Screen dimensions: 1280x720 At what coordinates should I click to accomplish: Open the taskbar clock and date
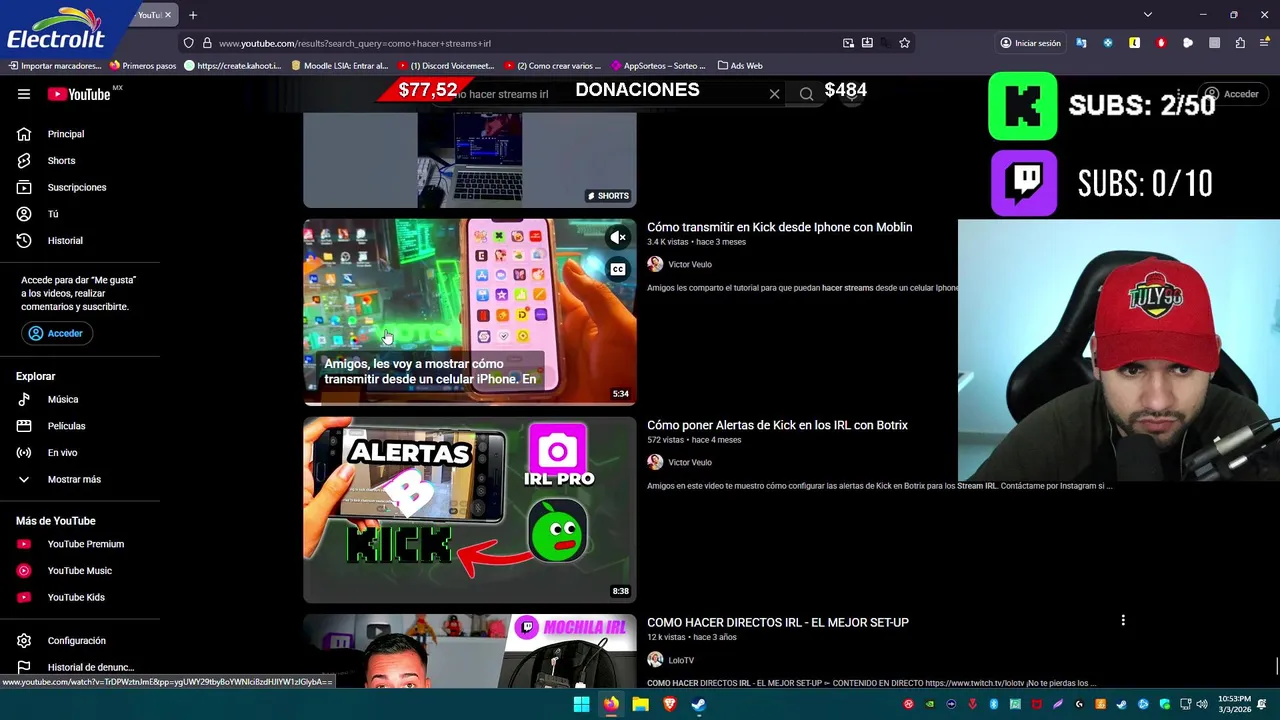[x=1234, y=704]
